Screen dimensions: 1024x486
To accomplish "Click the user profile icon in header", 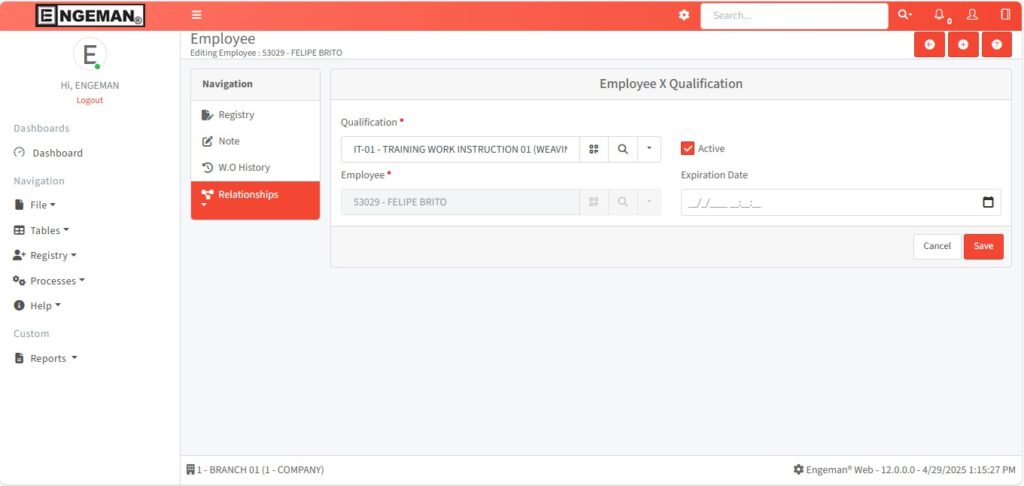I will pyautogui.click(x=972, y=15).
